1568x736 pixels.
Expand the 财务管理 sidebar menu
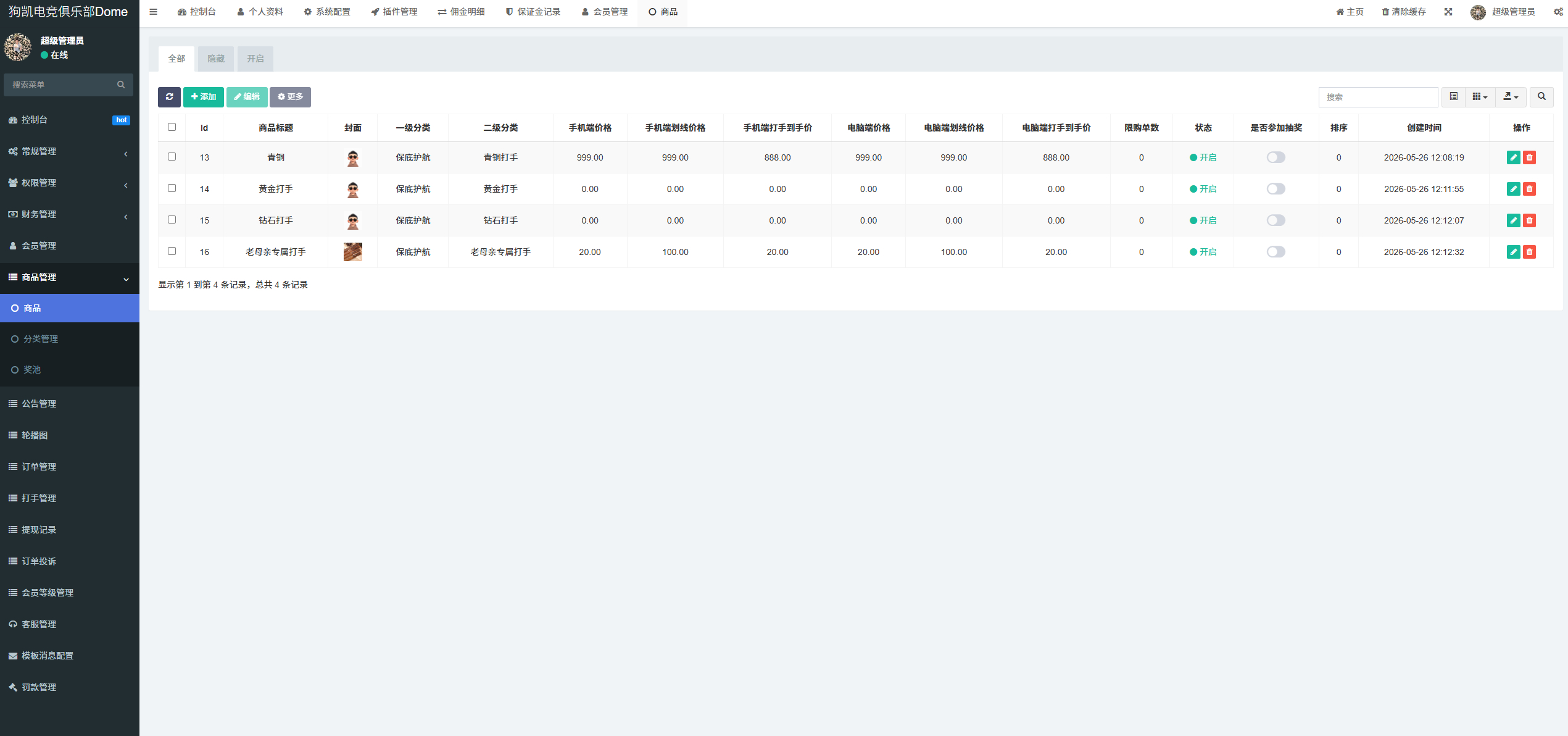click(x=70, y=214)
